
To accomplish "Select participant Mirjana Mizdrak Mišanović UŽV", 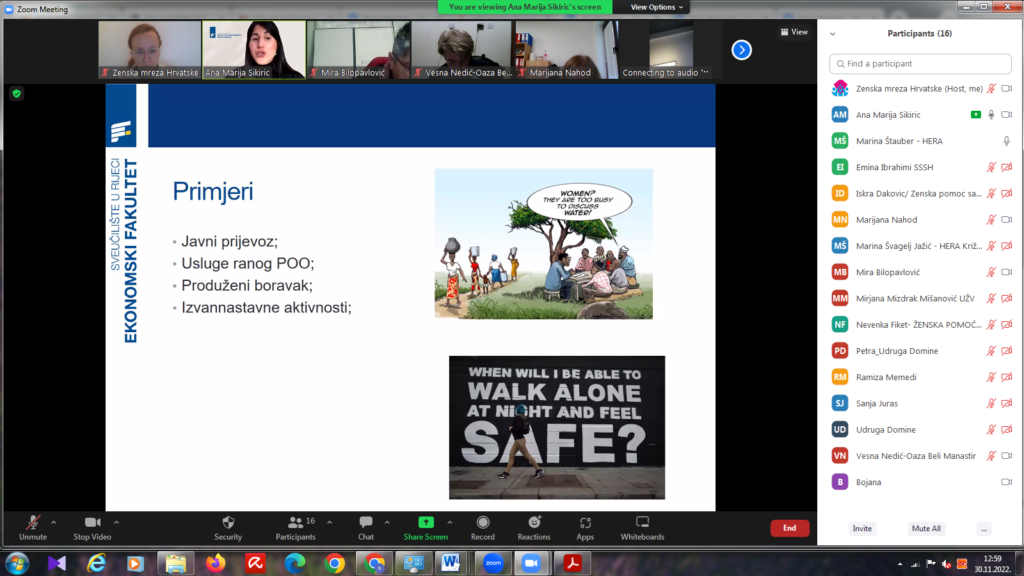I will [920, 298].
